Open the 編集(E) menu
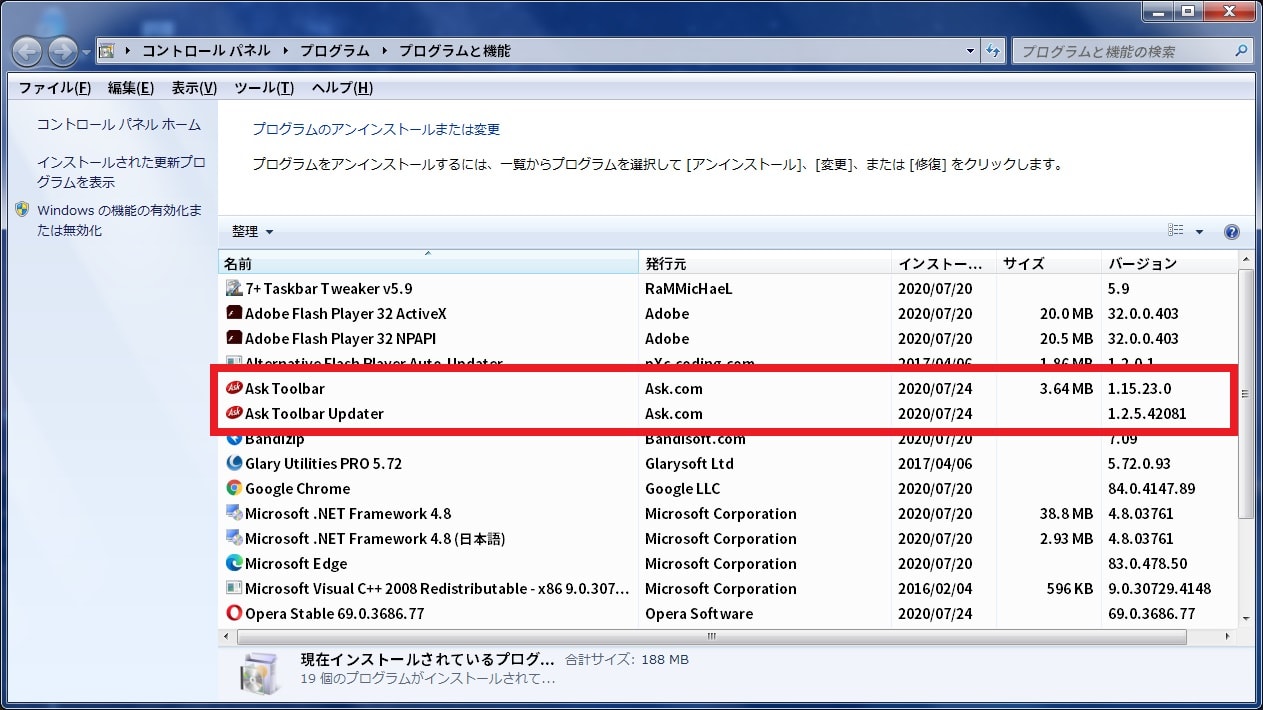Viewport: 1263px width, 710px height. tap(131, 88)
